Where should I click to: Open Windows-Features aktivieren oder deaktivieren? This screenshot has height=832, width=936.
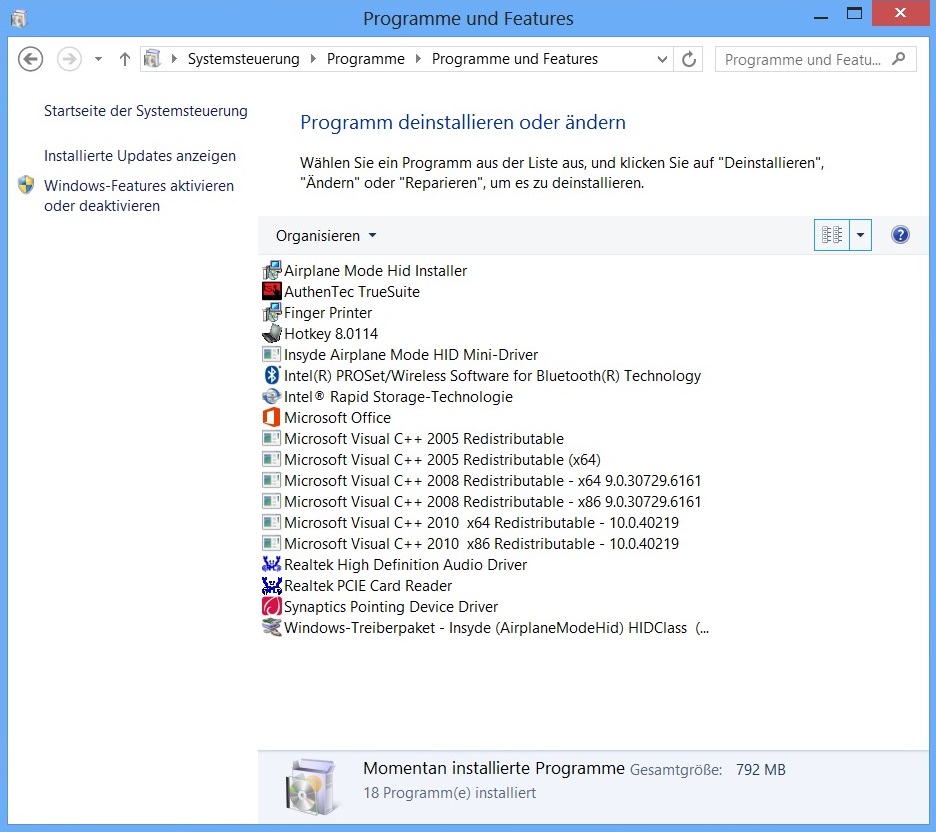point(139,195)
